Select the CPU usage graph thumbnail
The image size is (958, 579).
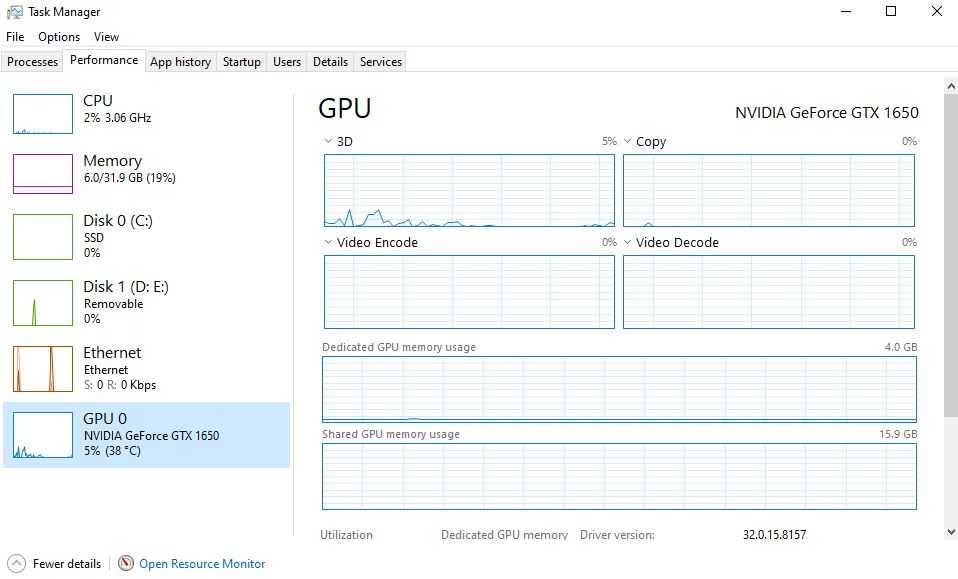tap(43, 114)
